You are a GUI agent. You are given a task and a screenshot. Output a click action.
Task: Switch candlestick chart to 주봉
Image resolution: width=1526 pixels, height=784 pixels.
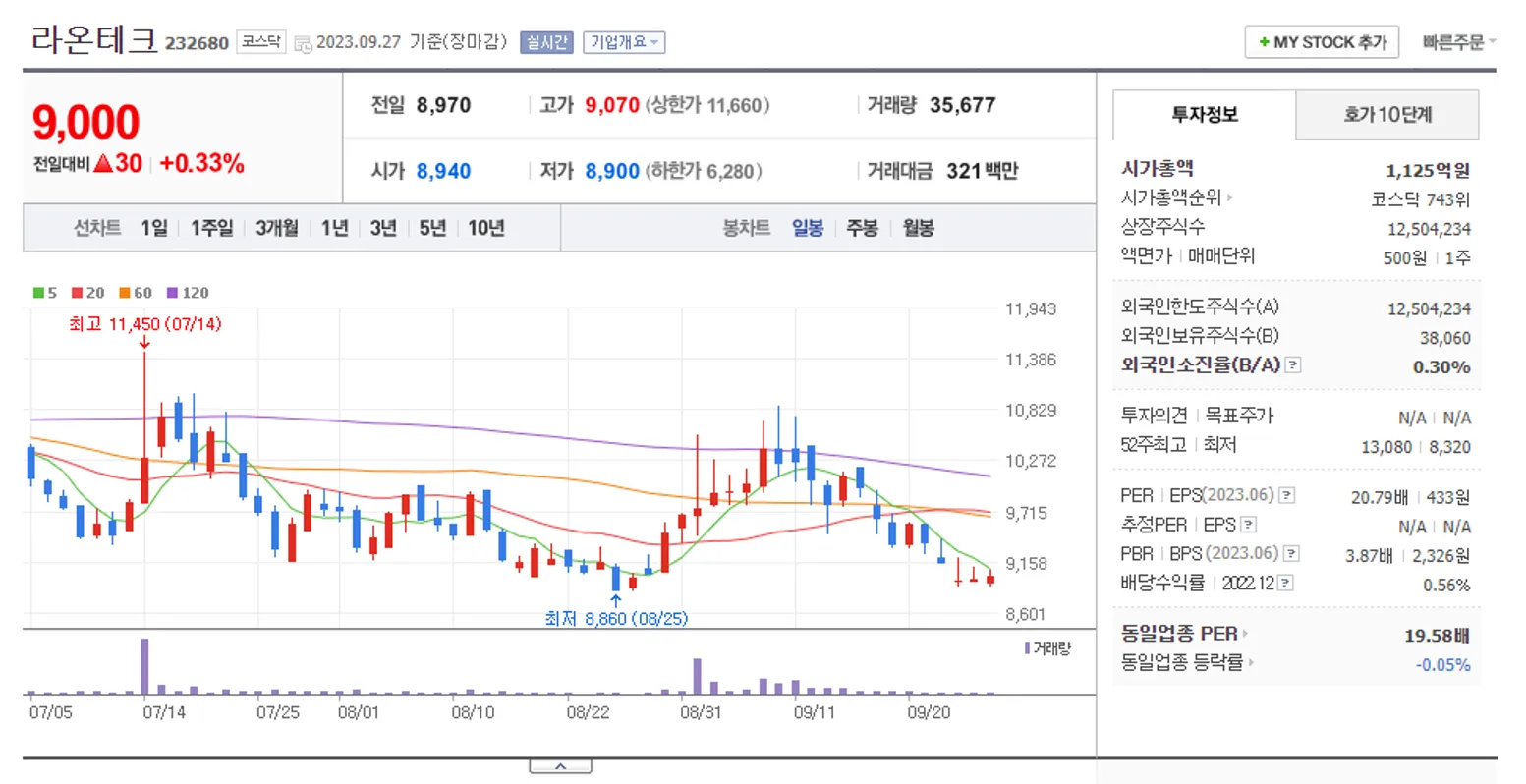(862, 228)
